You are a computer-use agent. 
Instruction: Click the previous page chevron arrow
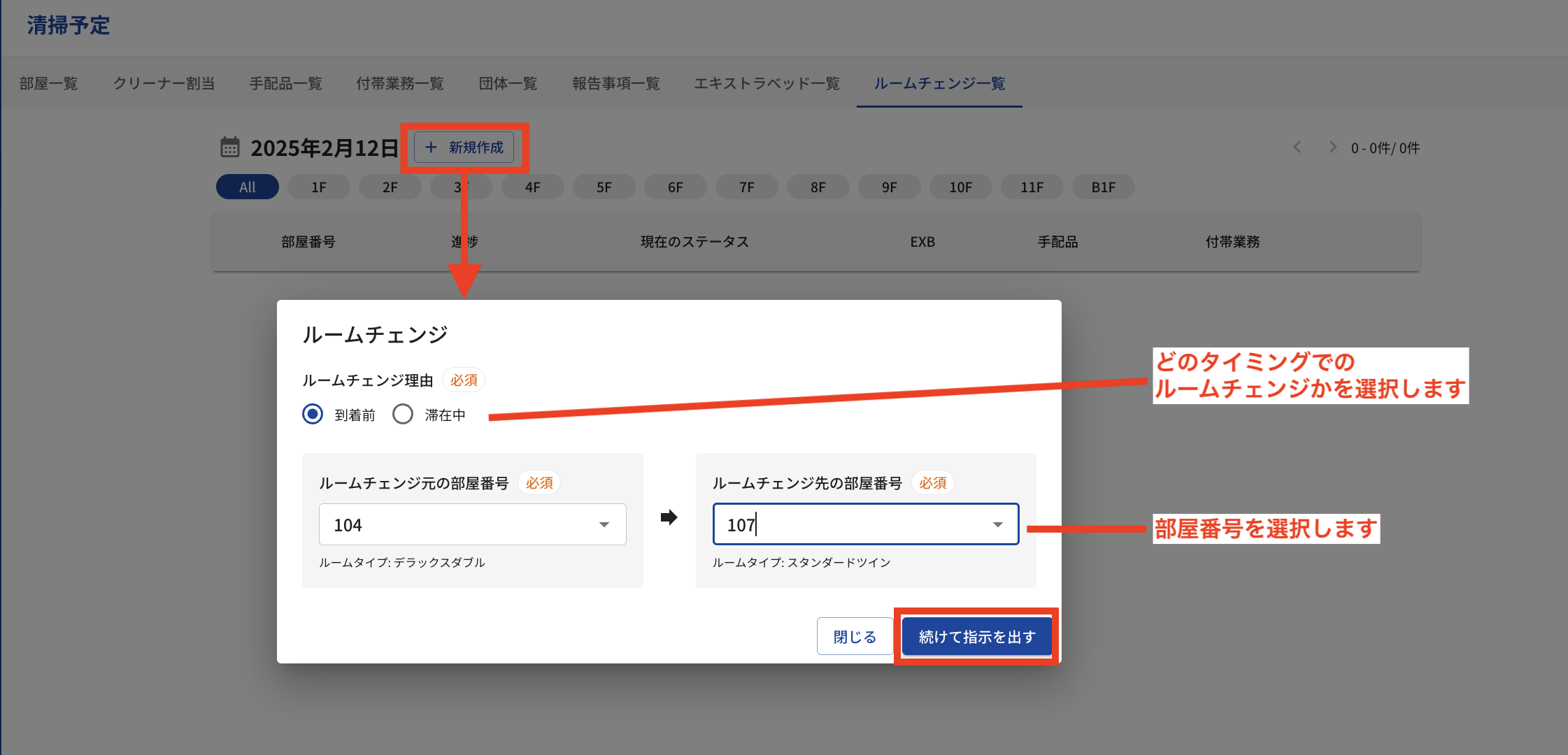[x=1297, y=148]
